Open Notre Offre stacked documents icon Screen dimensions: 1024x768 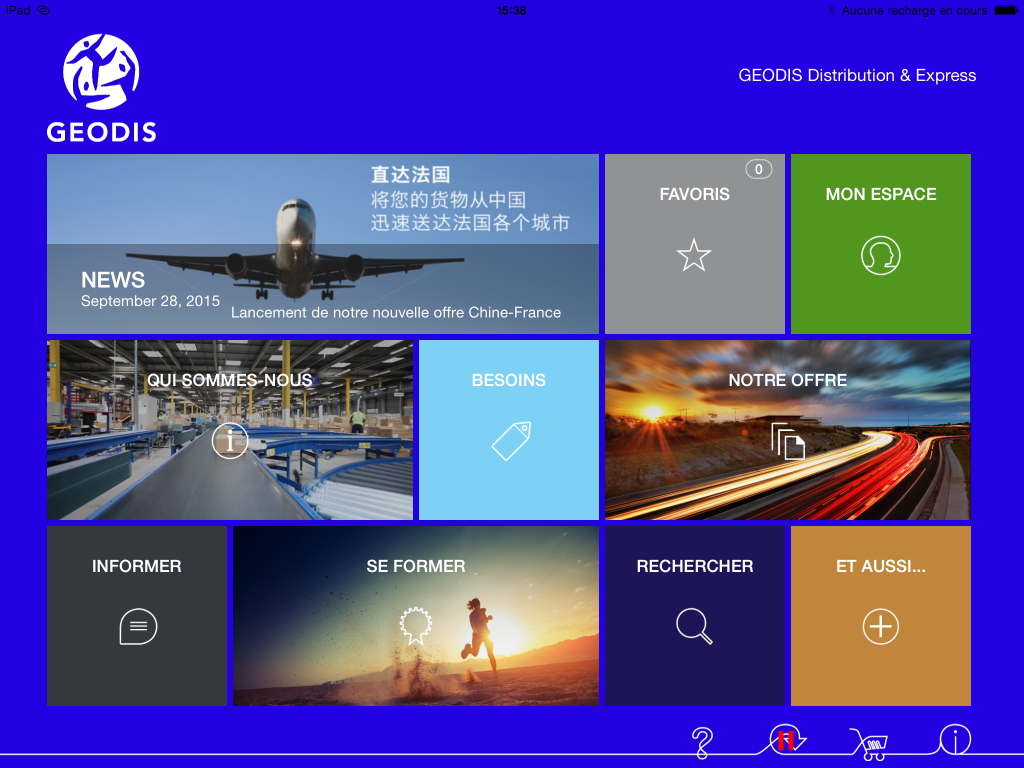point(788,441)
